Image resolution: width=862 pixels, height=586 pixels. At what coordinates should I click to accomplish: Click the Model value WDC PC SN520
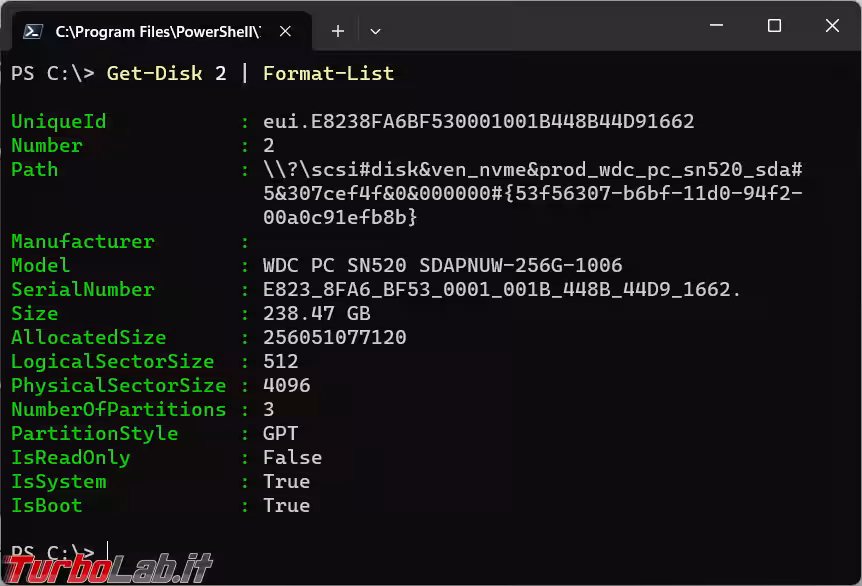click(442, 265)
